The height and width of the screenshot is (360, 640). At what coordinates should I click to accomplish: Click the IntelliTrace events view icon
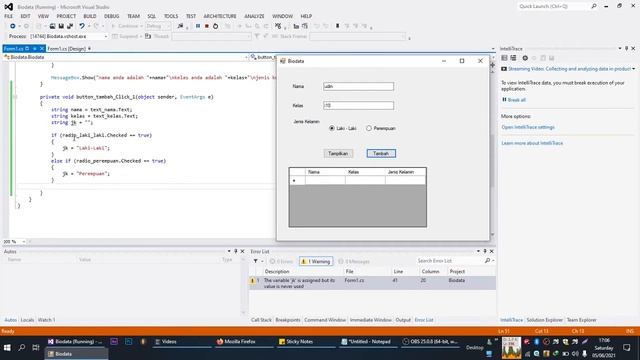pyautogui.click(x=504, y=58)
